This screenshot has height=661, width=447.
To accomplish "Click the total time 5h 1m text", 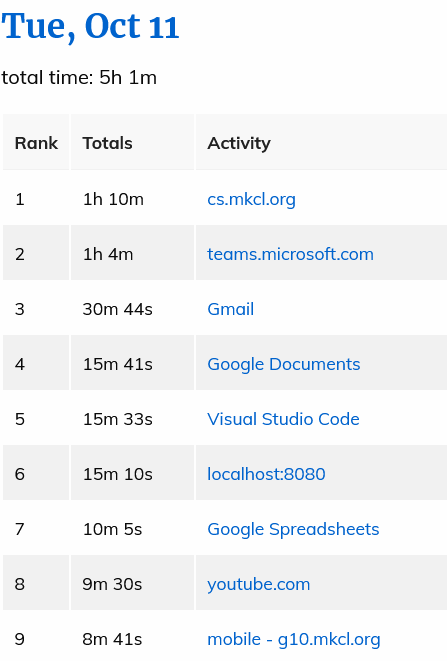I will pyautogui.click(x=79, y=78).
